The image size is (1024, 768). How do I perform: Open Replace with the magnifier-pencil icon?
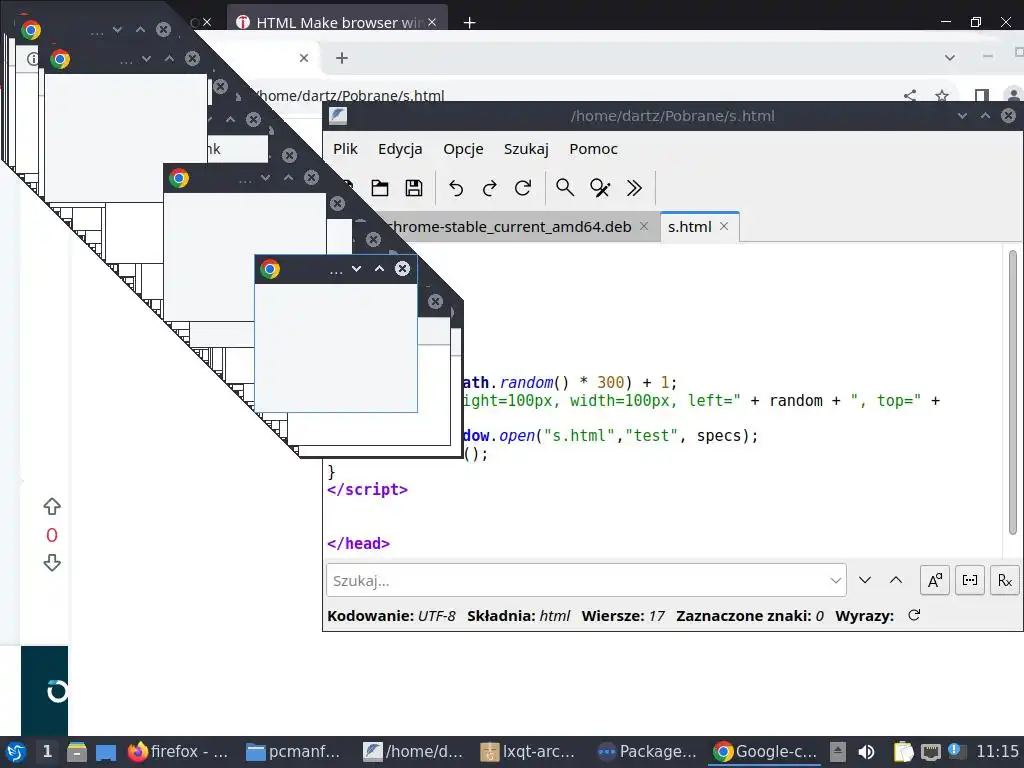click(600, 188)
